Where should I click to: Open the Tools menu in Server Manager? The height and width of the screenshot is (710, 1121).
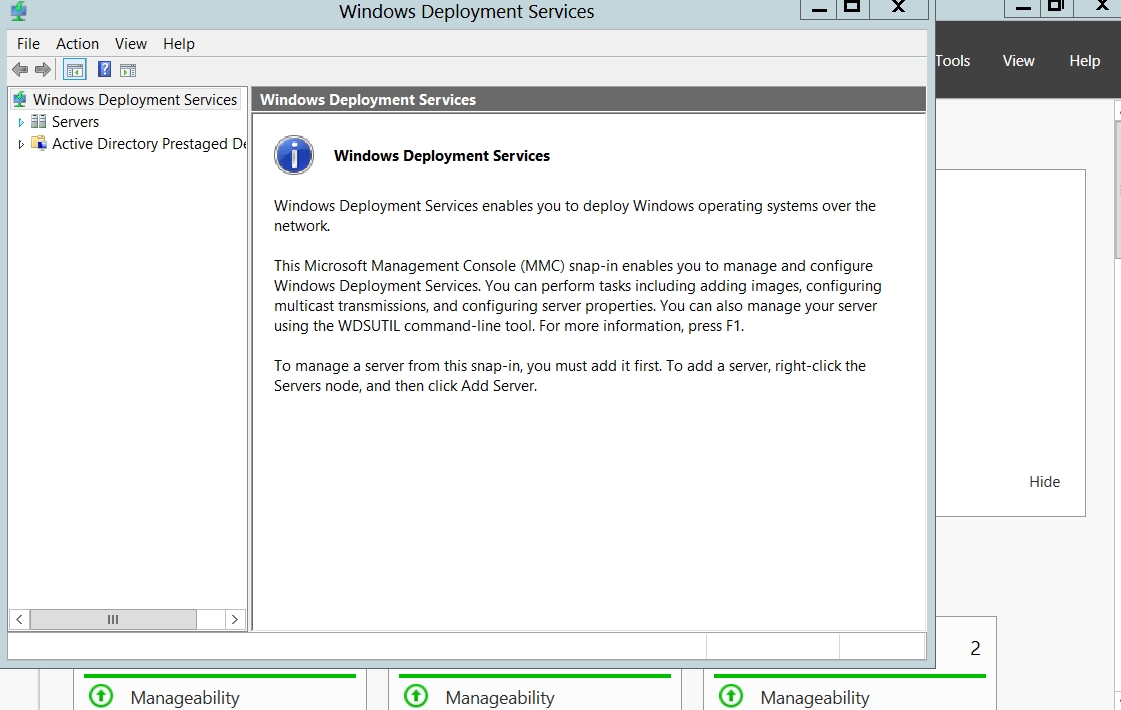tap(953, 61)
